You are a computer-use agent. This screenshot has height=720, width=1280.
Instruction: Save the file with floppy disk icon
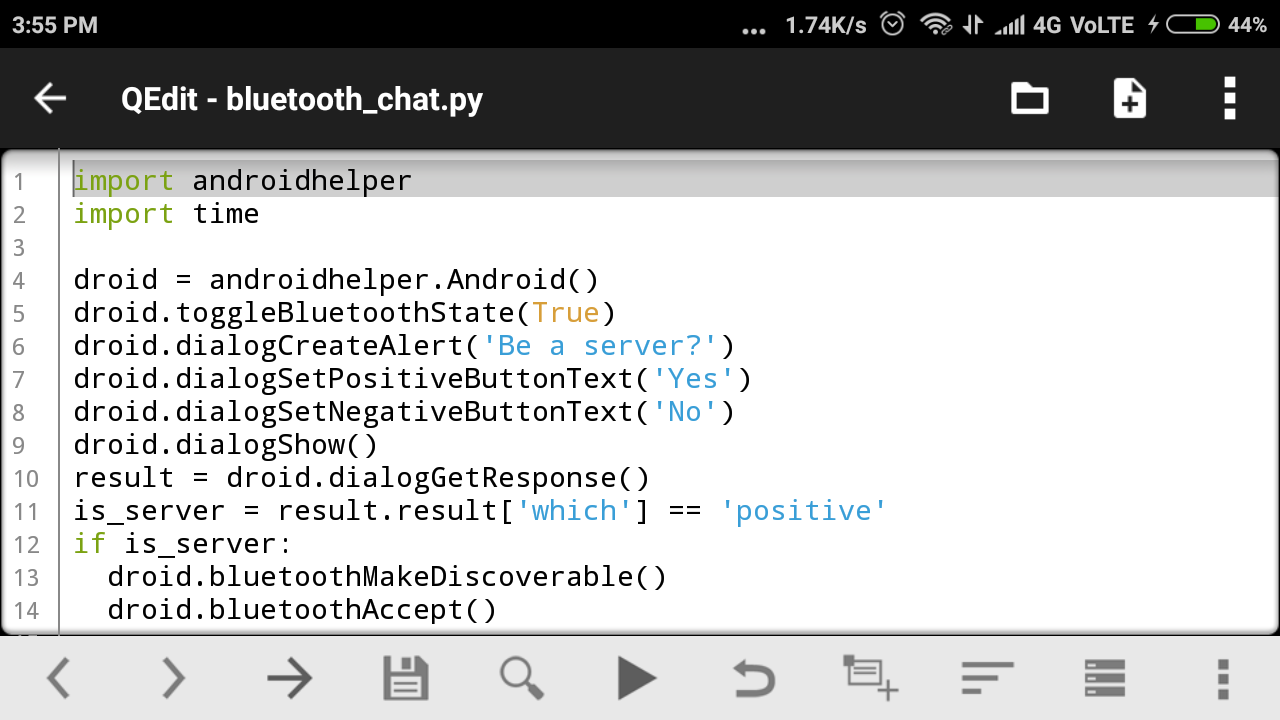click(406, 679)
